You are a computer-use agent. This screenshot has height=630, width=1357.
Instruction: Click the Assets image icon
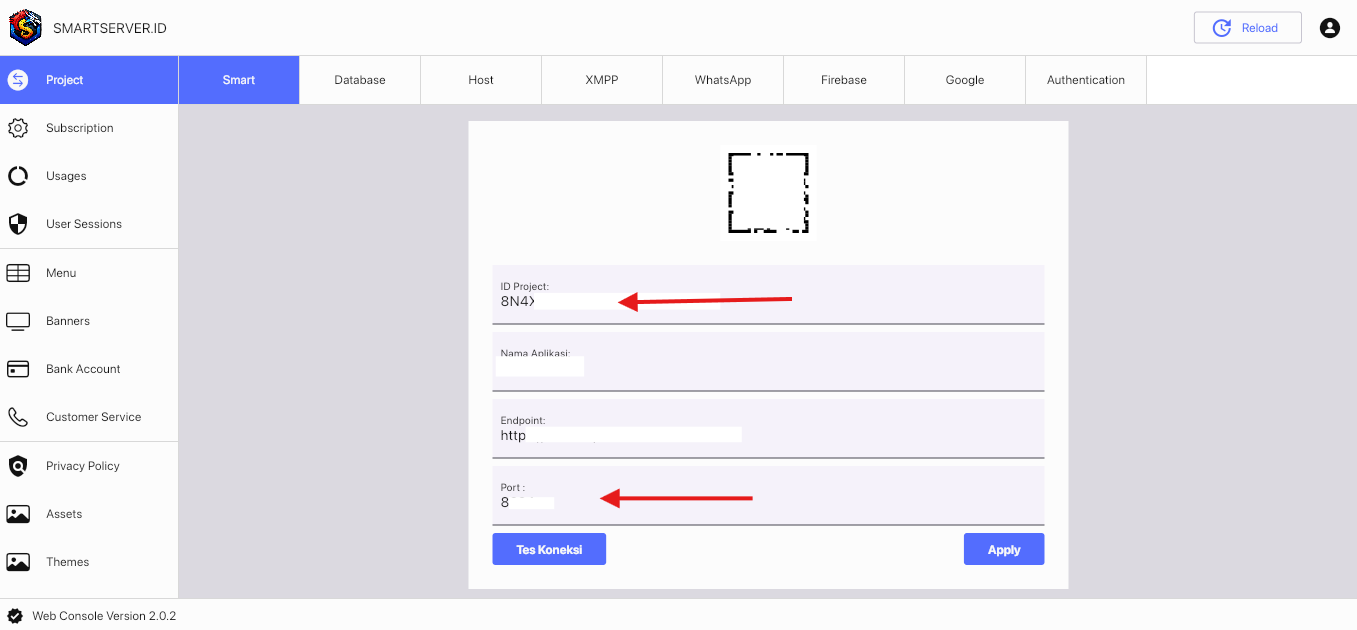(18, 514)
